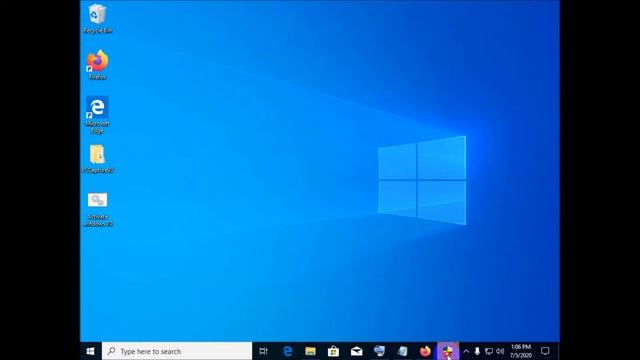640x360 pixels.
Task: Select the zipped folder icon on the desktop
Action: pyautogui.click(x=97, y=159)
